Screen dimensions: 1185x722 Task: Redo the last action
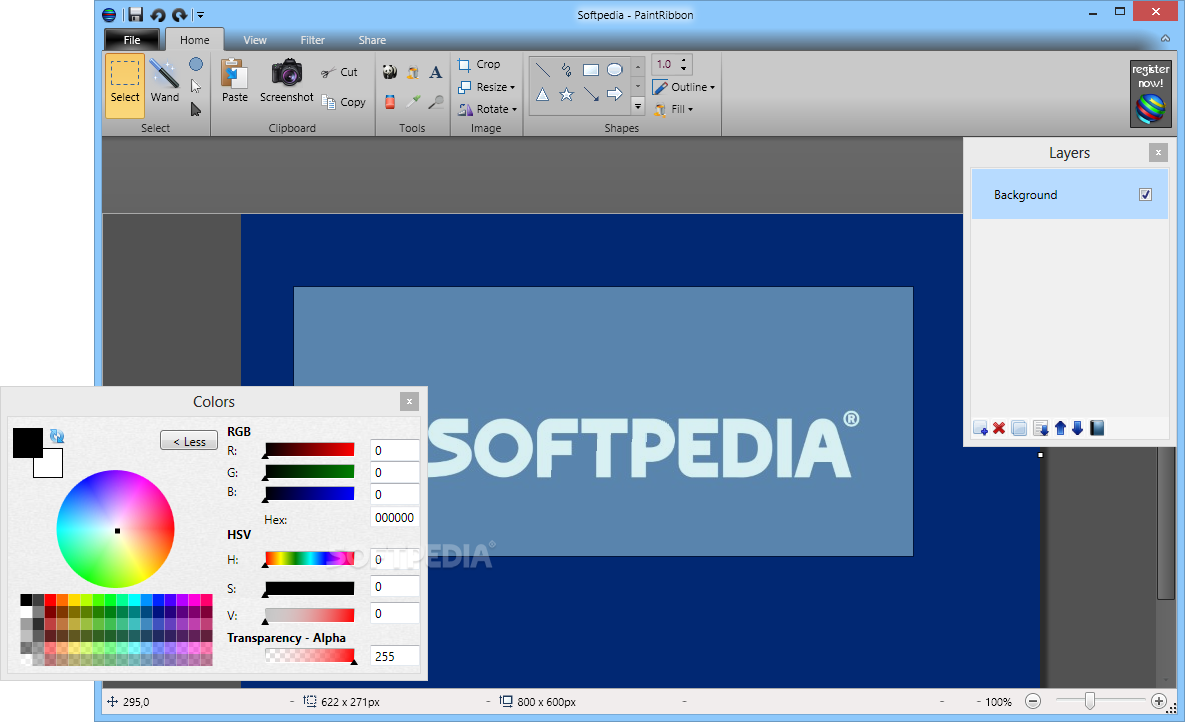(x=179, y=14)
